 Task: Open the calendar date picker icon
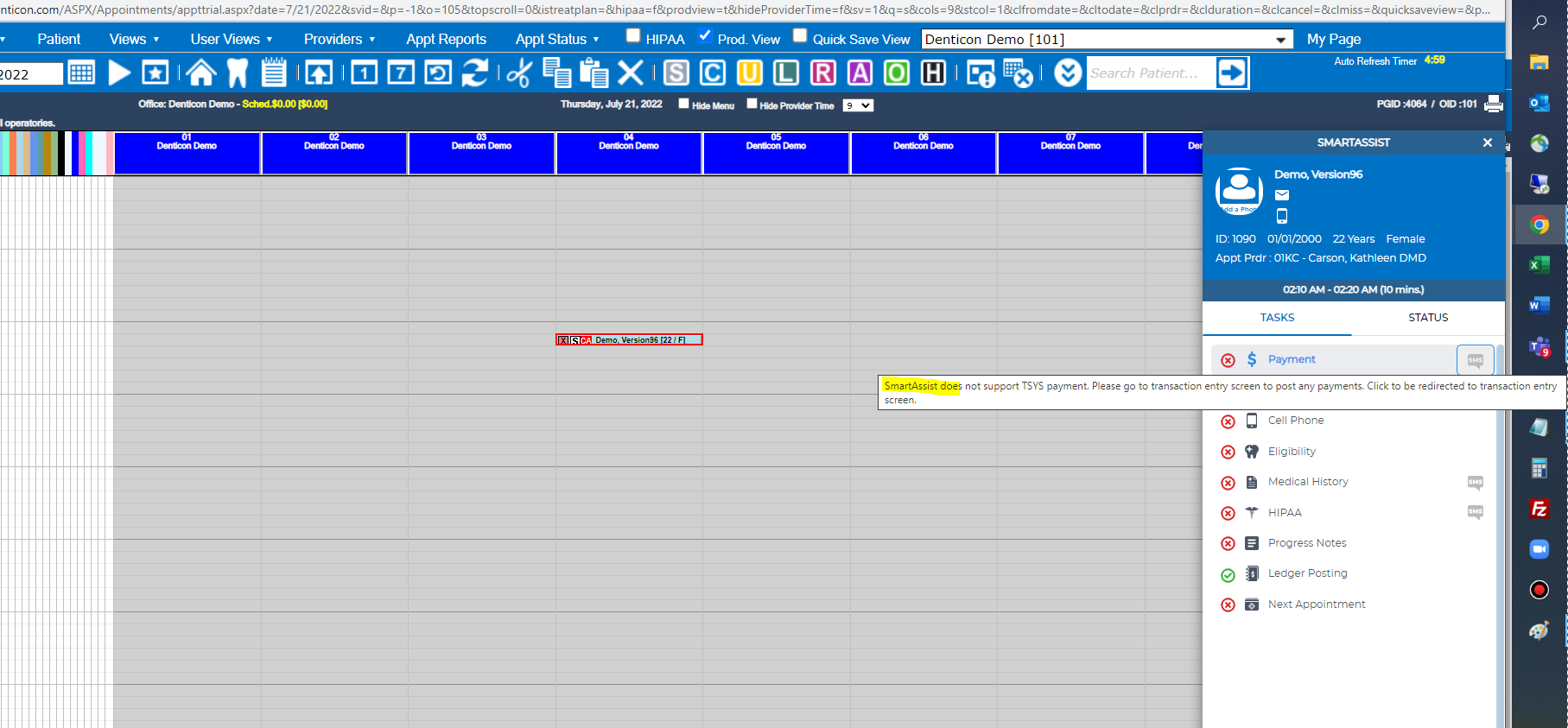tap(81, 73)
